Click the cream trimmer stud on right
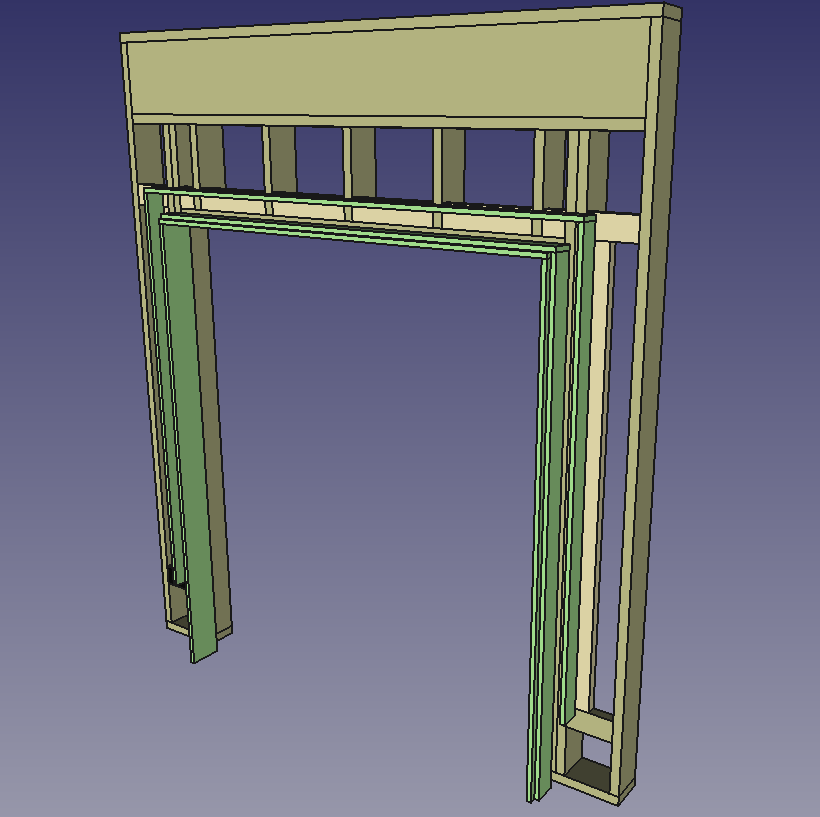Screen dimensions: 820x817 [x=594, y=471]
